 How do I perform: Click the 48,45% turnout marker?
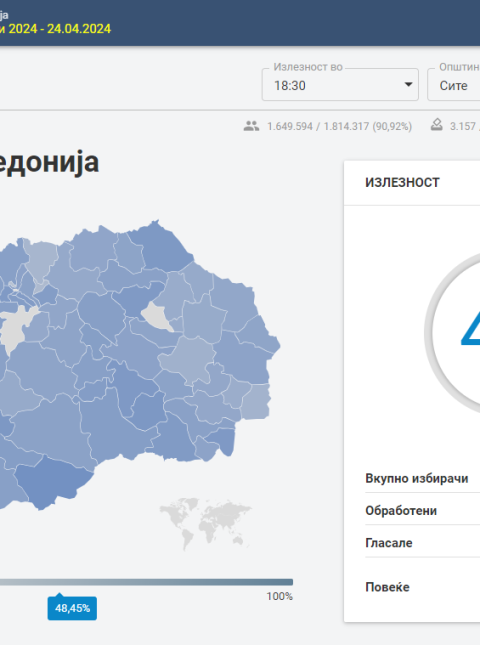click(72, 608)
